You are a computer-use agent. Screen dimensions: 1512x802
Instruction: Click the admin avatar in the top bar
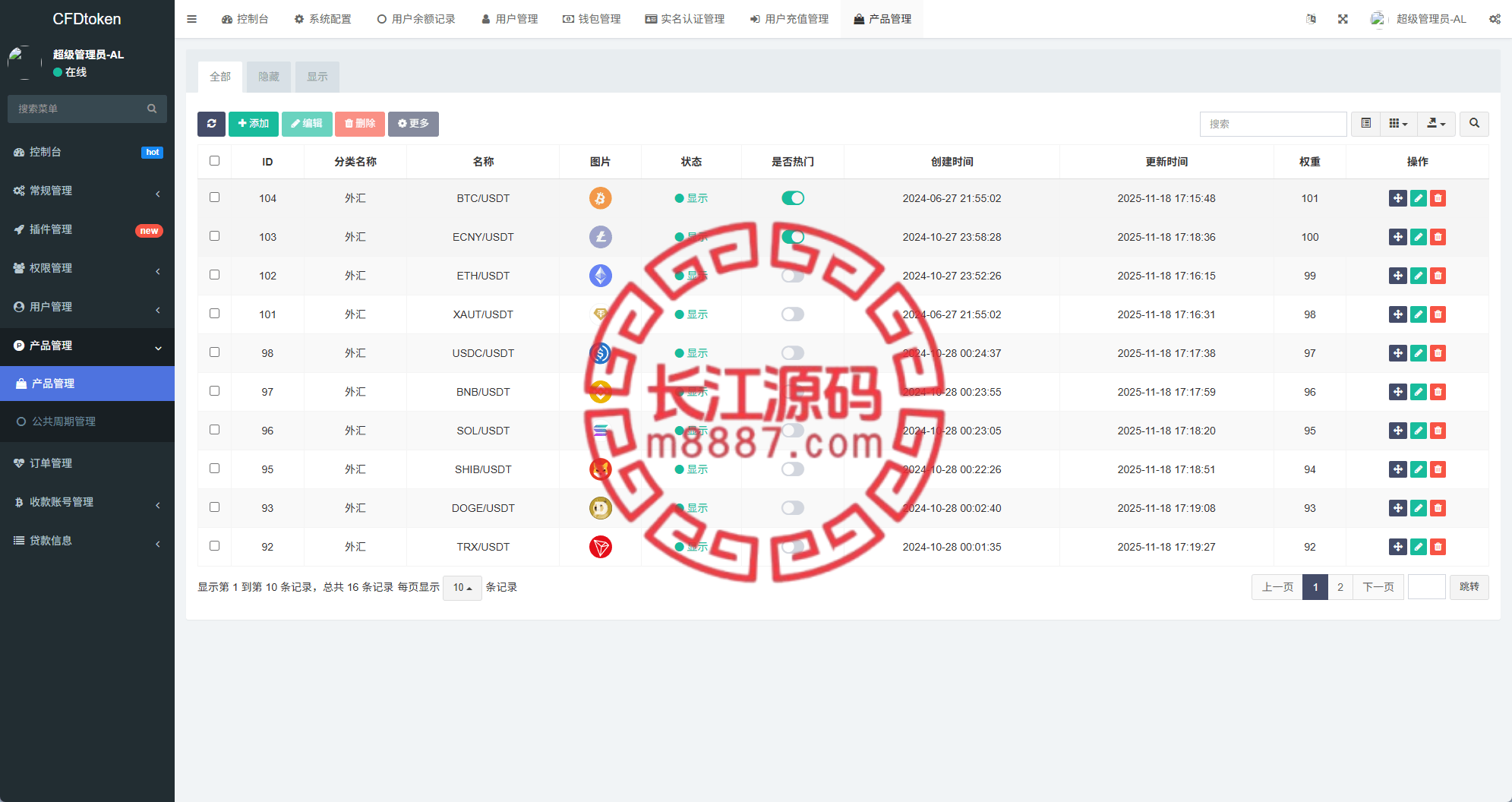tap(1378, 19)
